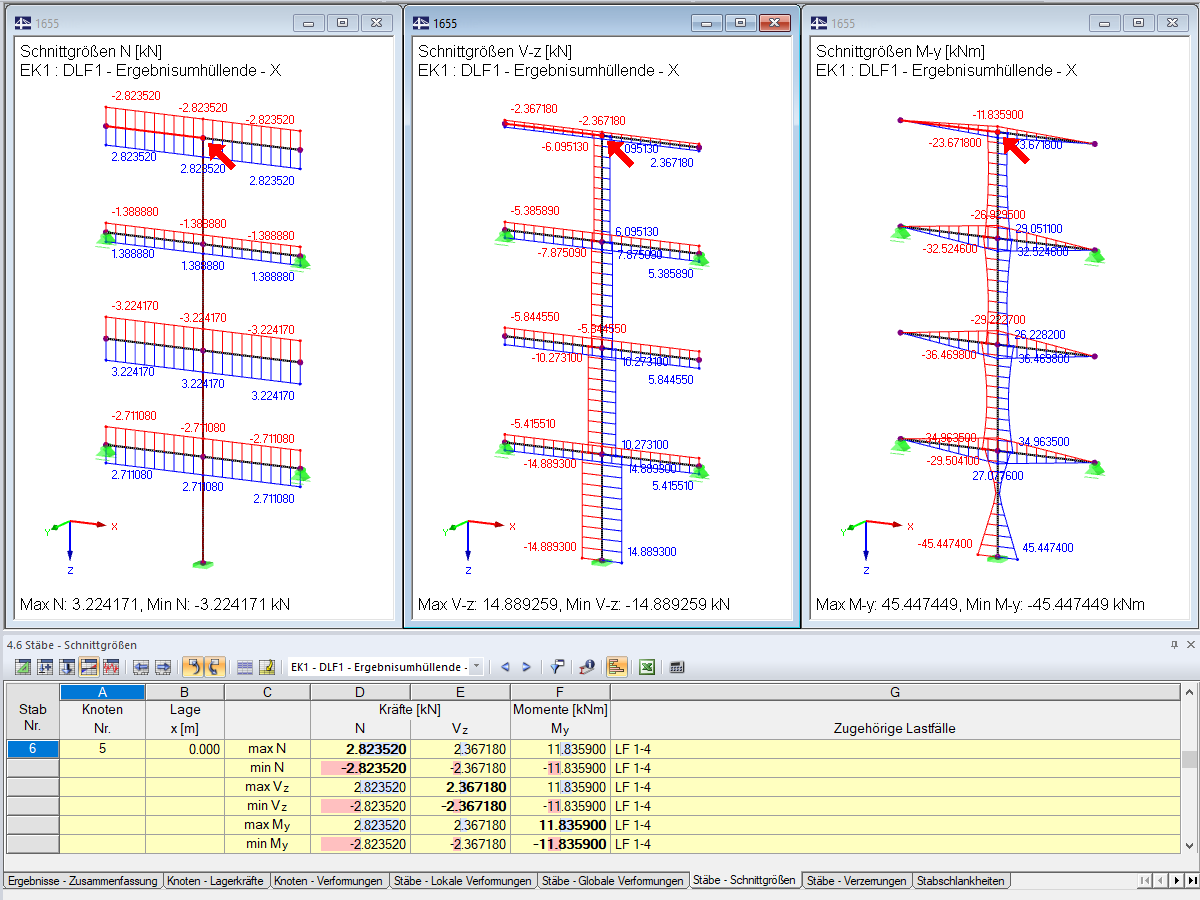Click the vertical scrollbar thumb of the table
1200x900 pixels.
1189,759
